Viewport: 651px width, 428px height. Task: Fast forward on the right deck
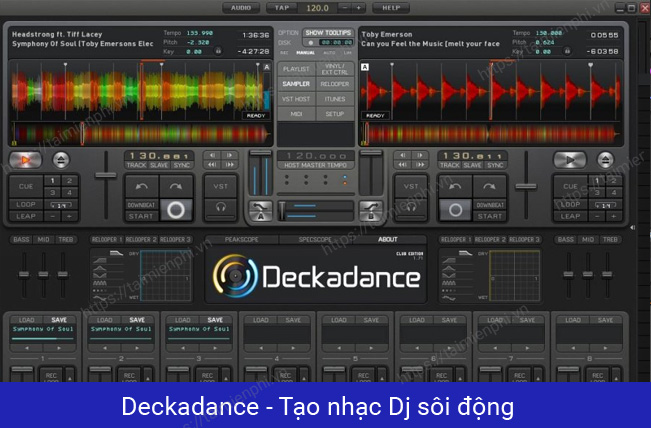coord(420,165)
